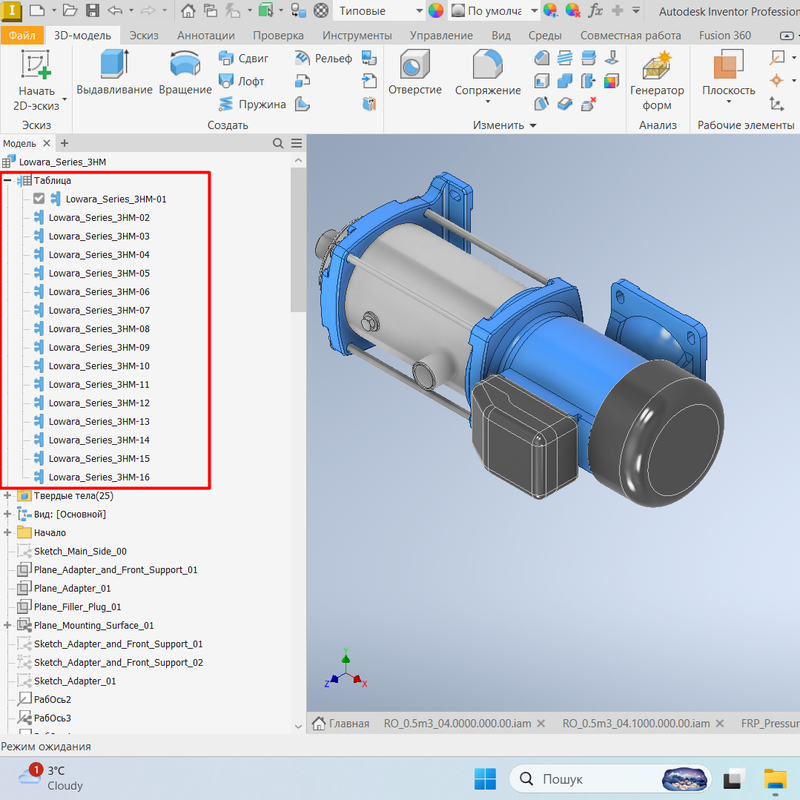This screenshot has height=800, width=800.
Task: Open the Shape Generator (Генератор форм)
Action: coord(657,81)
